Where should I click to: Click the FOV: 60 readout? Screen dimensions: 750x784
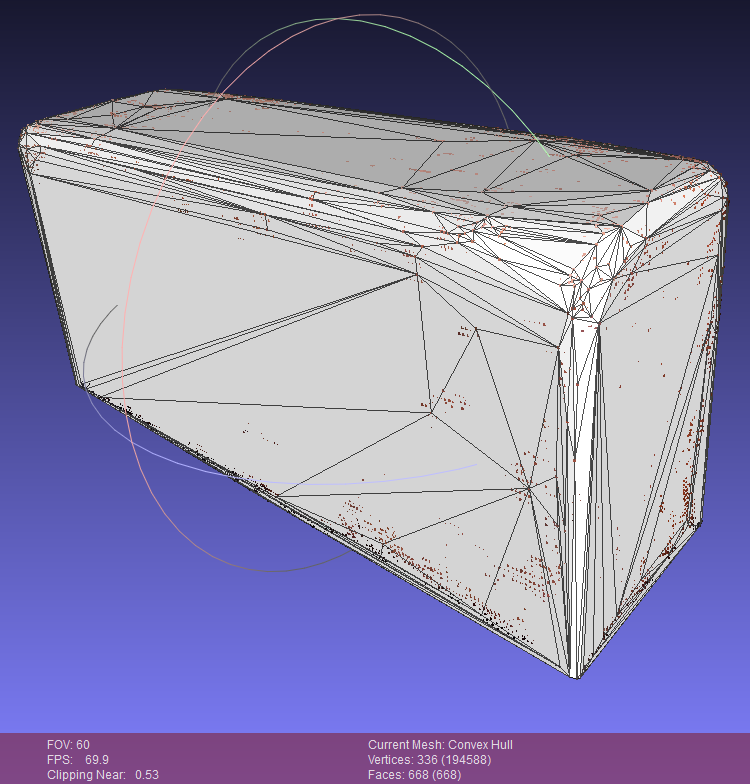click(68, 745)
